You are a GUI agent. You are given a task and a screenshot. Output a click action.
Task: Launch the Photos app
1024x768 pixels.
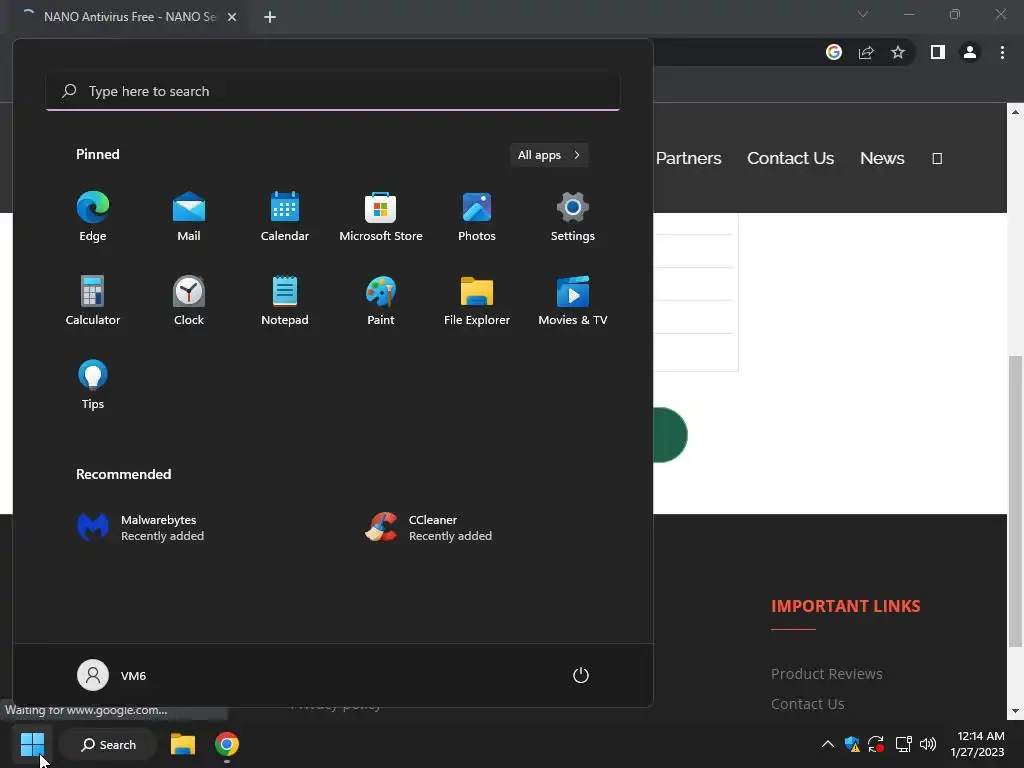(x=477, y=217)
